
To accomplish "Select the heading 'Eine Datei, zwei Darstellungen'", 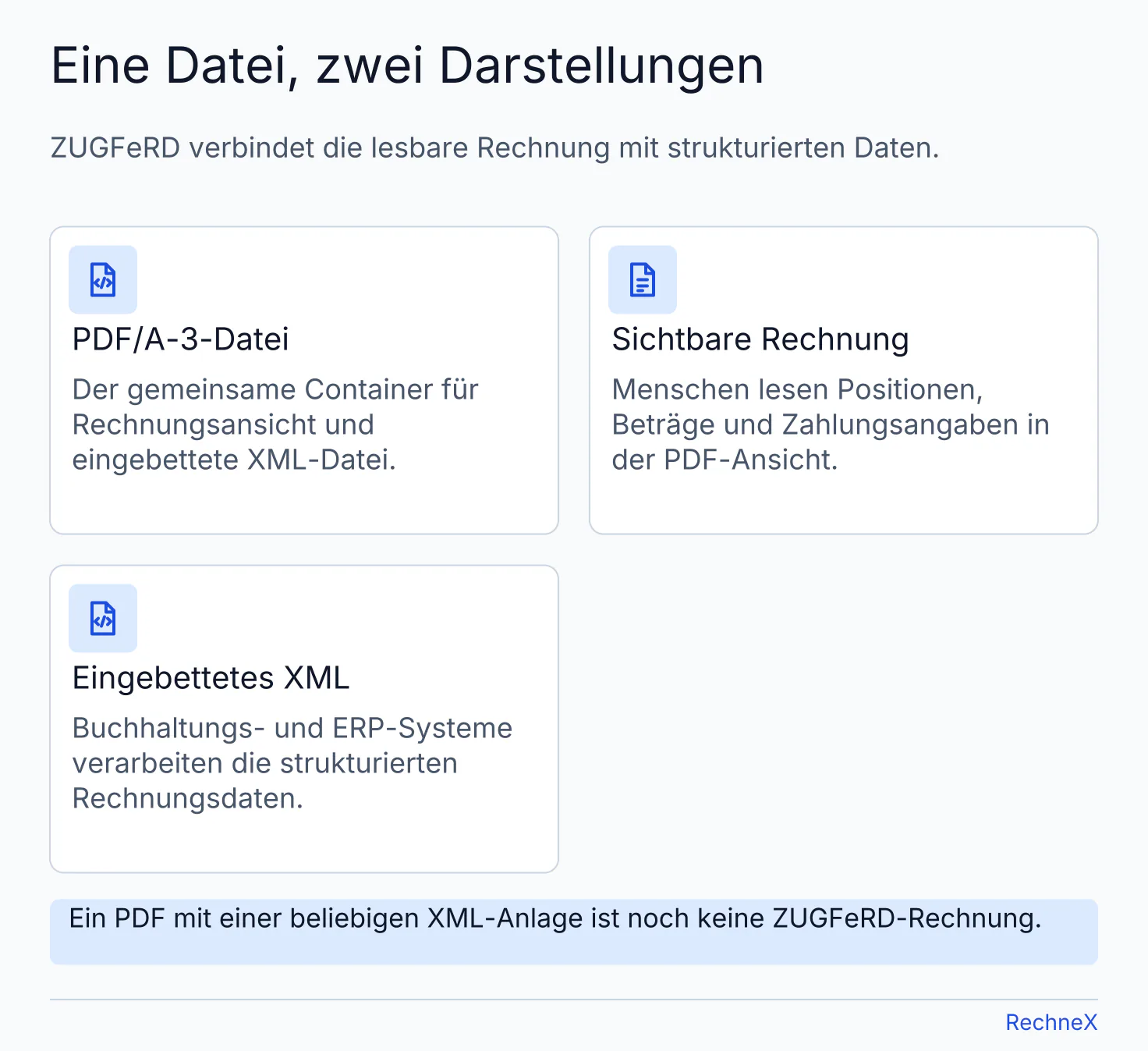I will [x=407, y=66].
